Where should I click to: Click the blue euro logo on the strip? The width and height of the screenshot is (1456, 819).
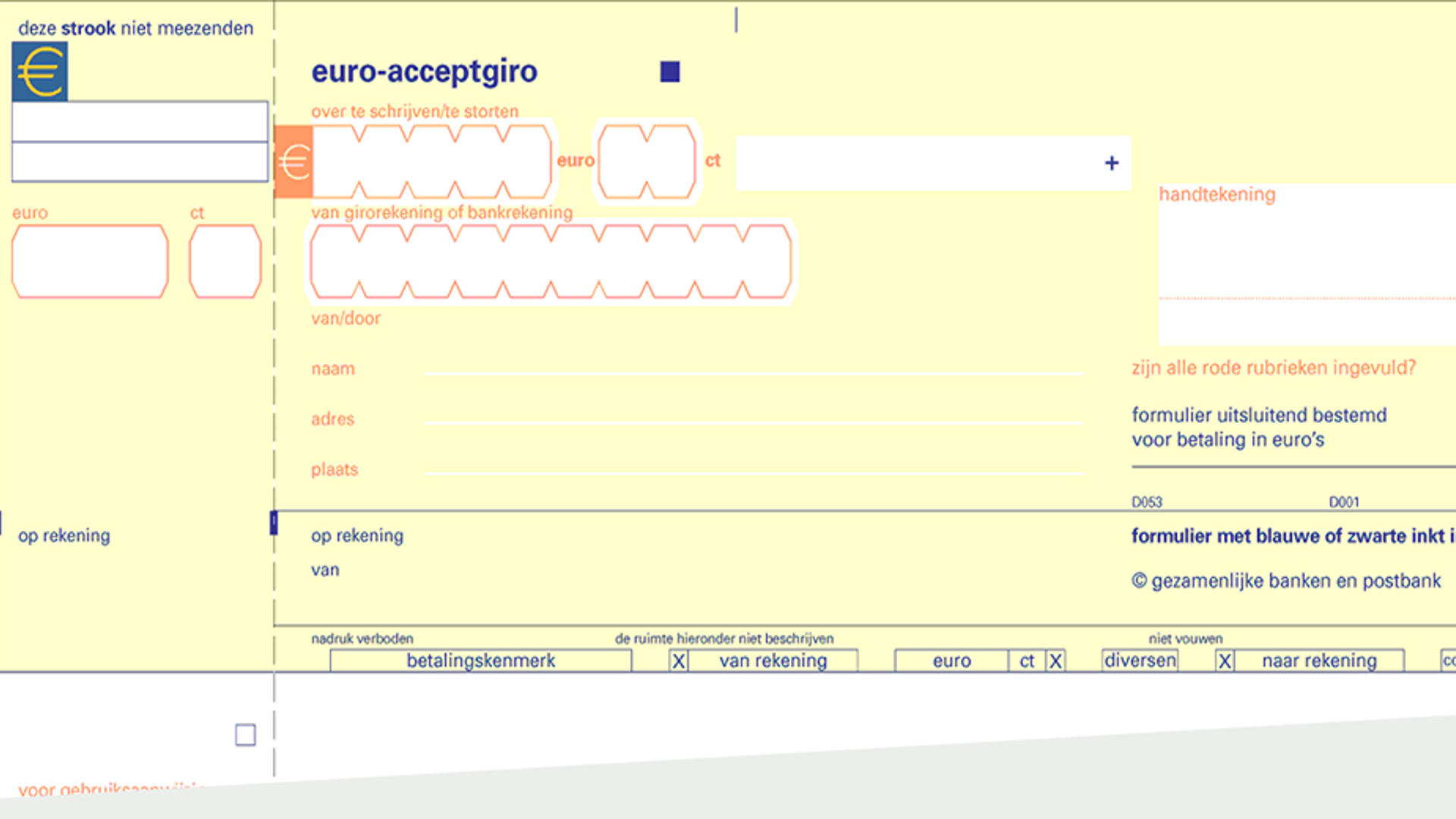[x=40, y=71]
